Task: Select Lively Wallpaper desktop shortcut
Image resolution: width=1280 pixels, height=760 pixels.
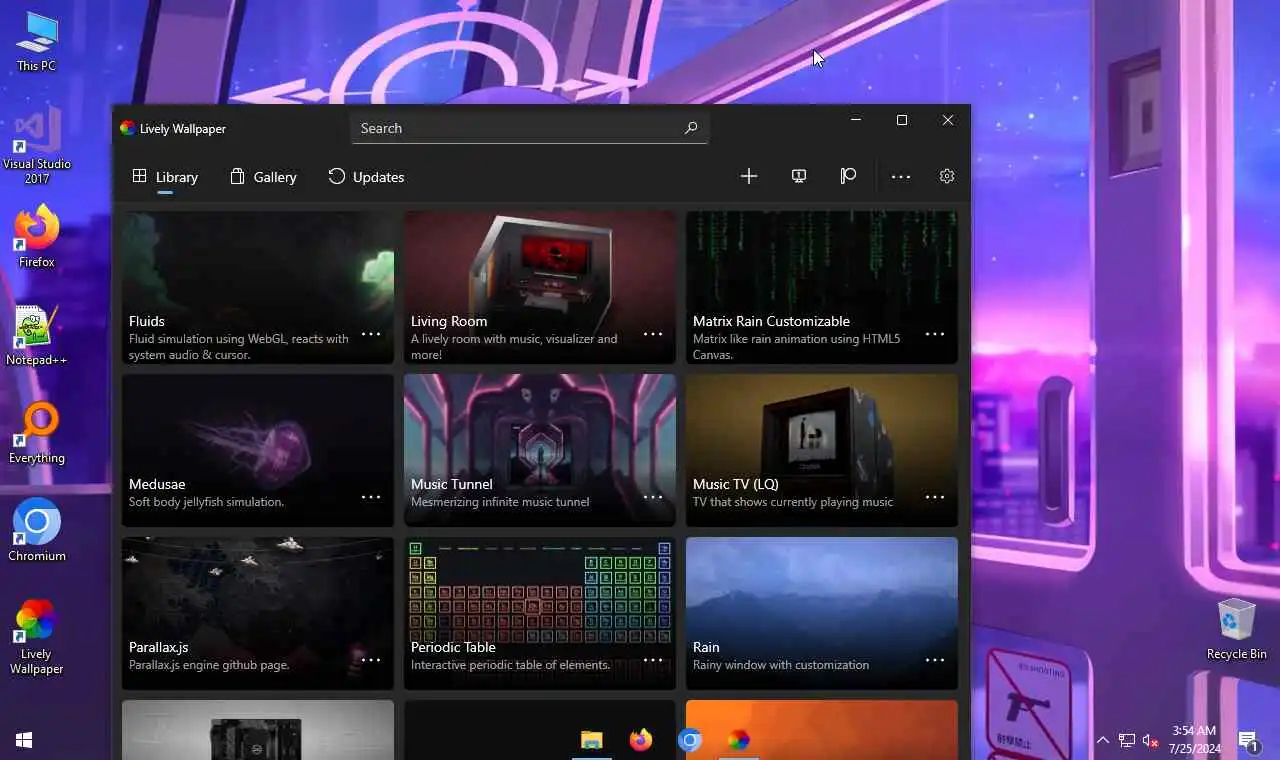Action: point(36,637)
